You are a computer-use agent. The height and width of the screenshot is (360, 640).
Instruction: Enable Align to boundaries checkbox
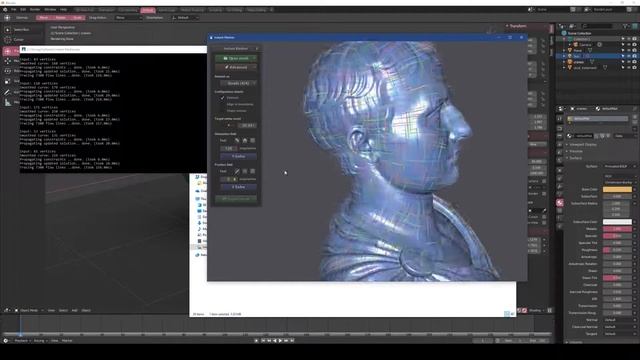point(222,104)
